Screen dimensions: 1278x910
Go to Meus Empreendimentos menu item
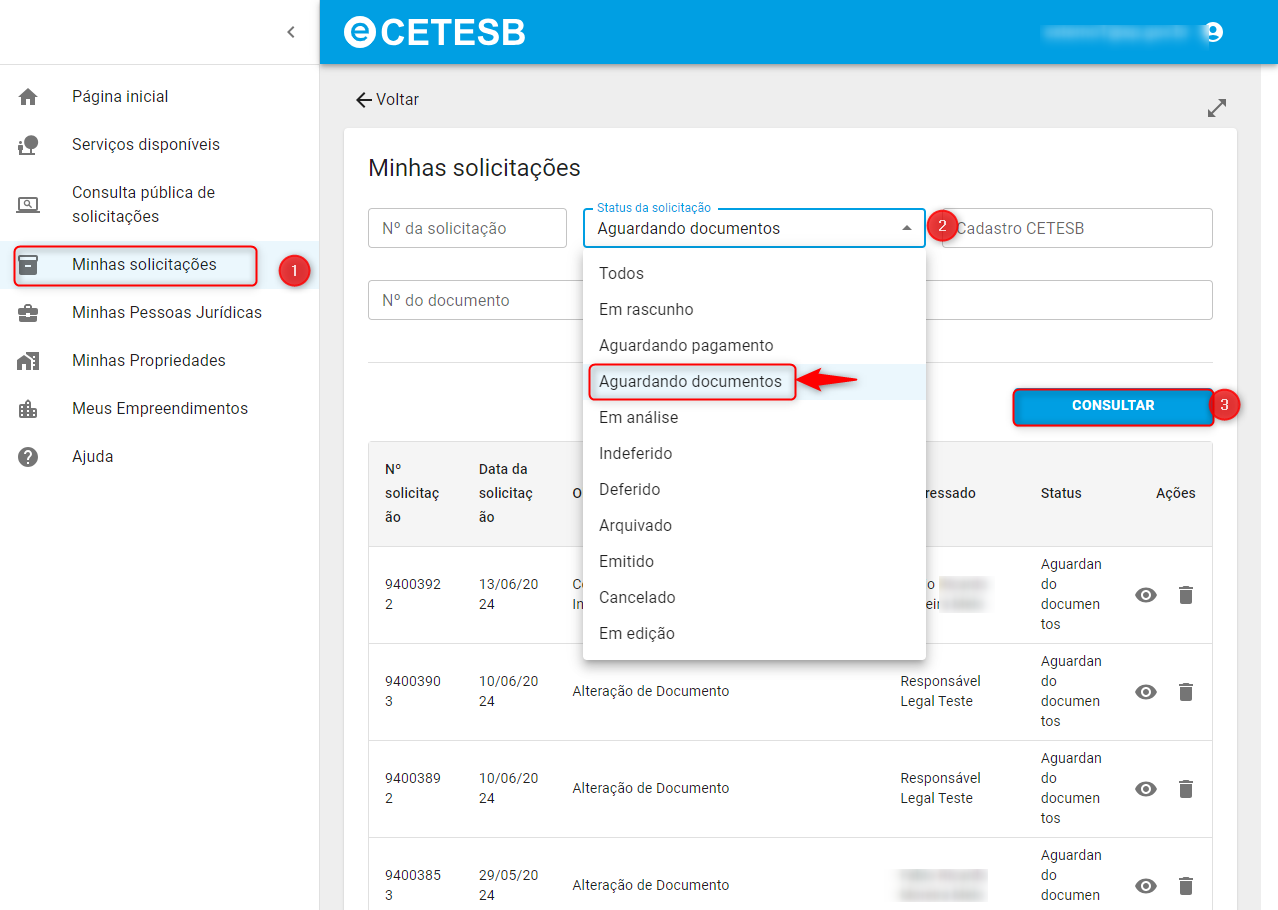coord(160,409)
